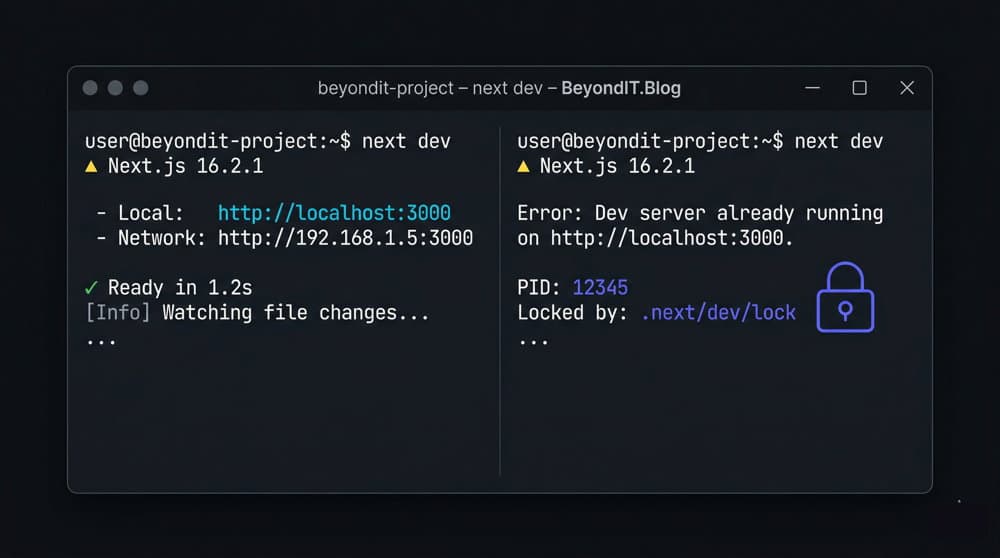Click 'on http://localhost:3000.' error line
This screenshot has width=1000, height=558.
(655, 238)
